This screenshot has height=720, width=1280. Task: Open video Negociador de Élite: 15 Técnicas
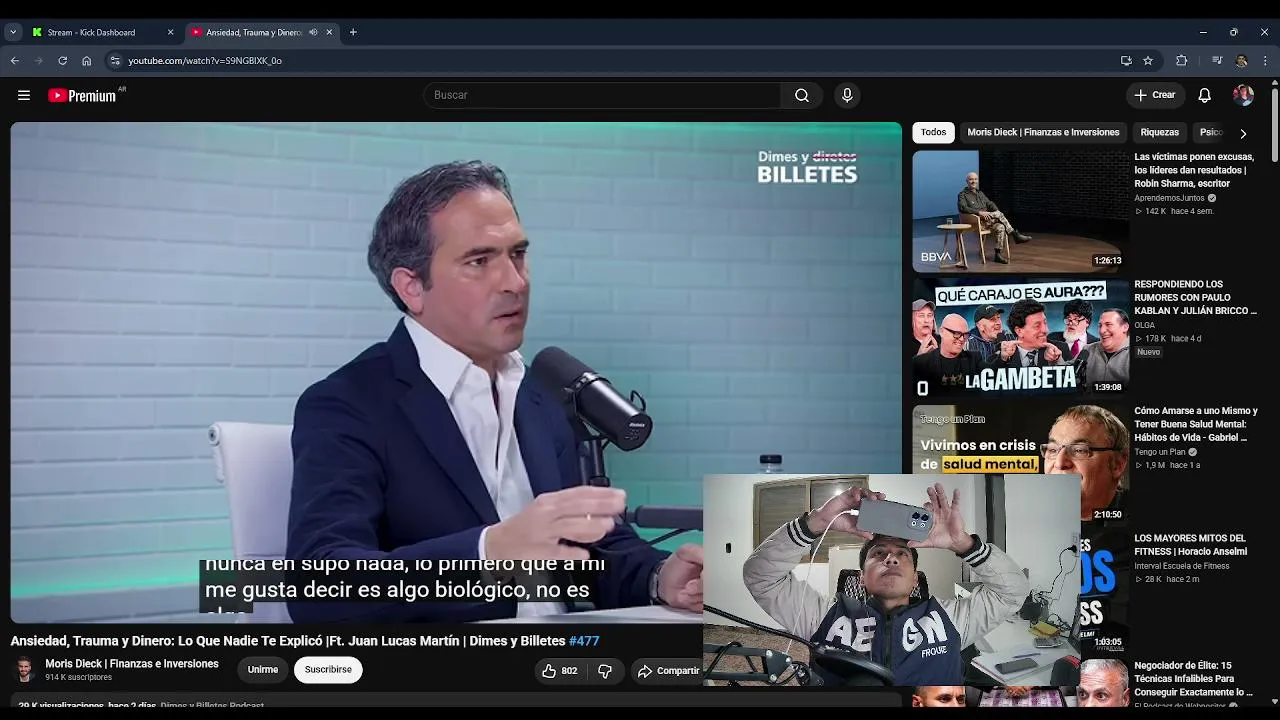tap(1193, 679)
